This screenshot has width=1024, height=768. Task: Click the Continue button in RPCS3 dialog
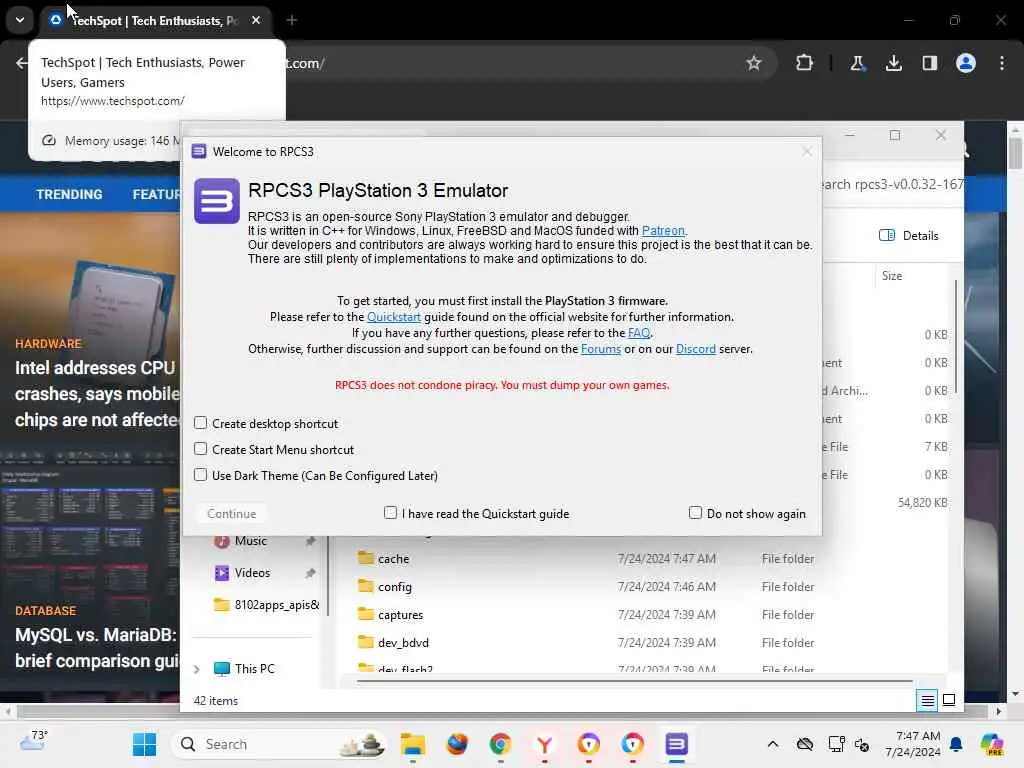coord(231,514)
